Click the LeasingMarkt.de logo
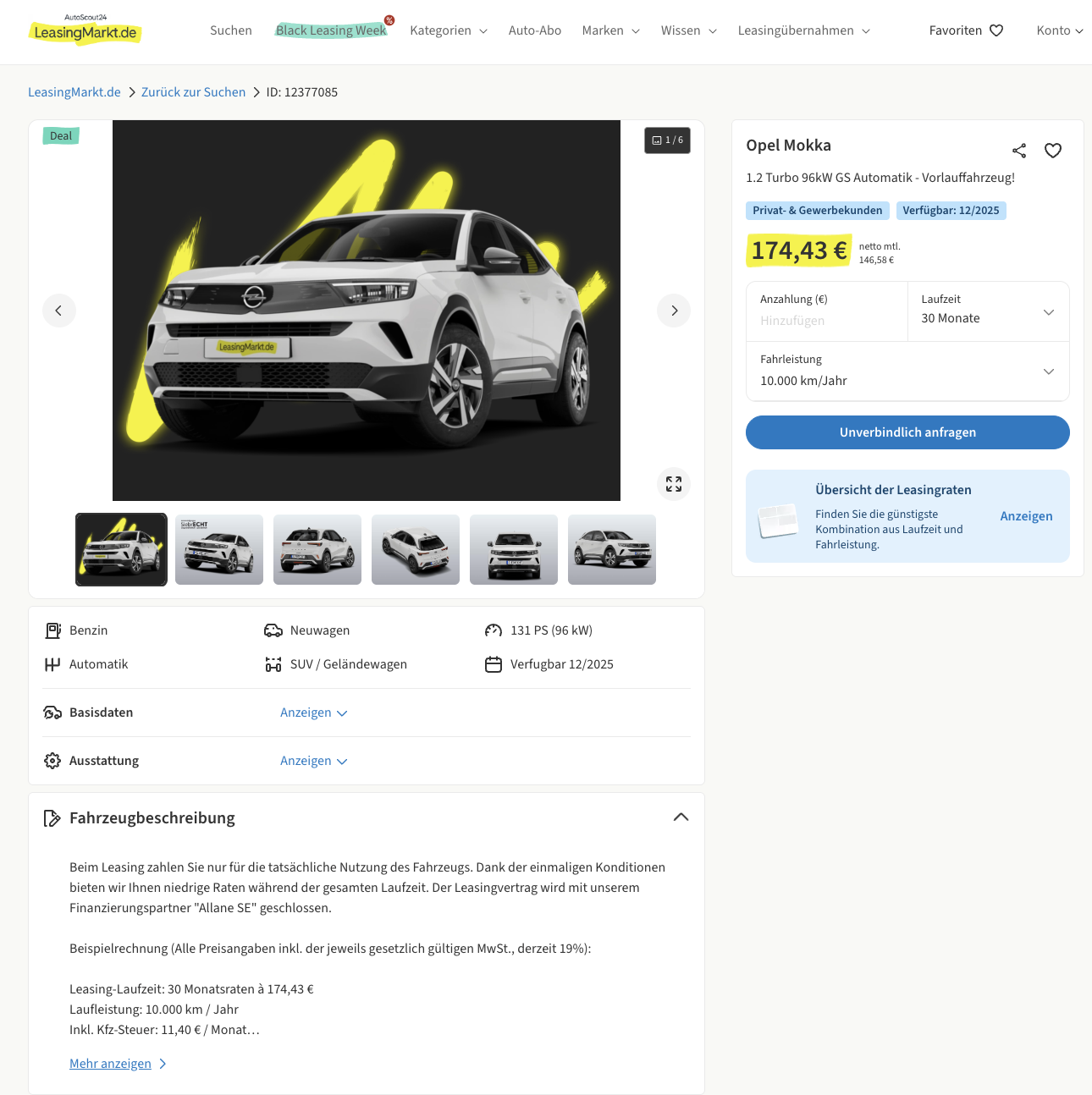The image size is (1092, 1095). pos(85,31)
